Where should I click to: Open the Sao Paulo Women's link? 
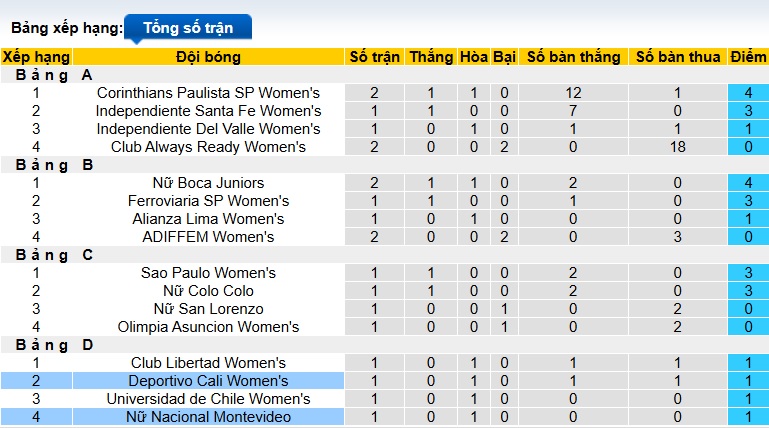208,273
